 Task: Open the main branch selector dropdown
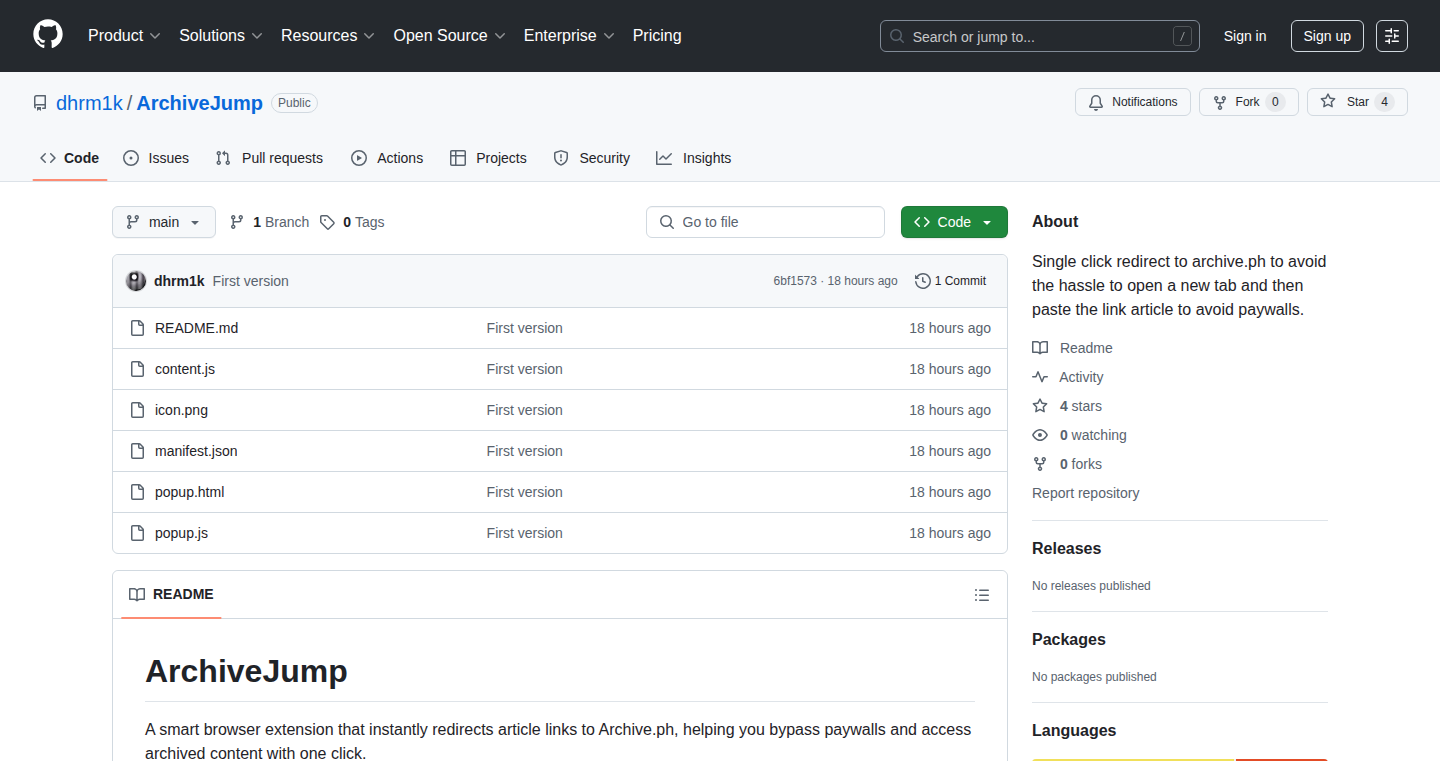tap(164, 222)
